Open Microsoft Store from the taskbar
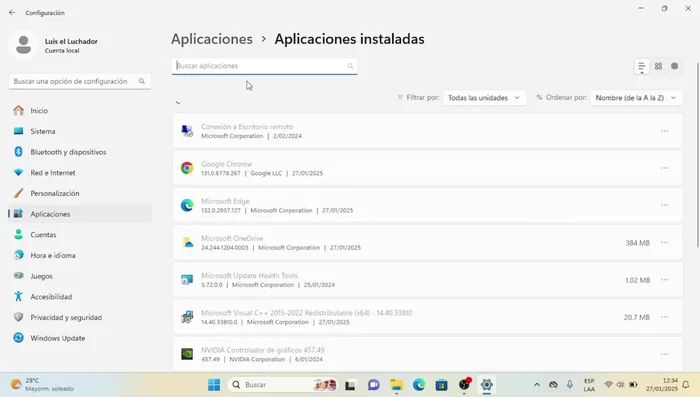The width and height of the screenshot is (700, 397). (442, 384)
